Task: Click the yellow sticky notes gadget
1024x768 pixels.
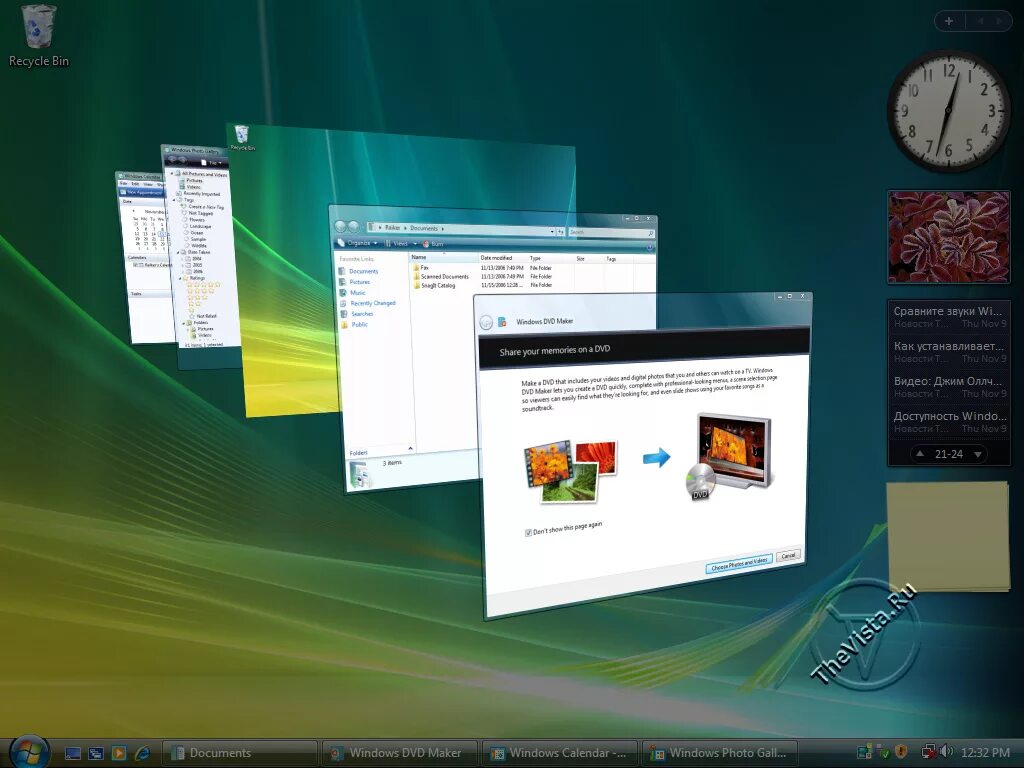Action: pyautogui.click(x=948, y=536)
